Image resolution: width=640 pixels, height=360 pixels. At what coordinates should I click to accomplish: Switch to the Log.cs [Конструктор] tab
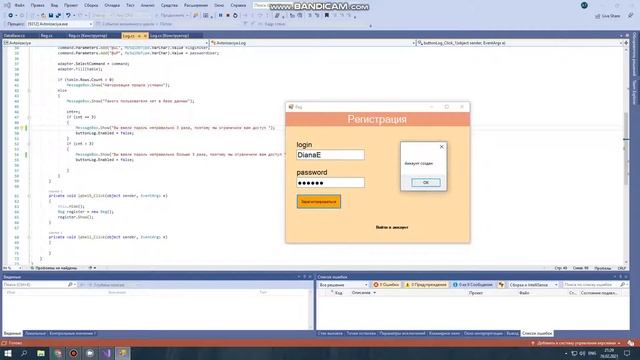169,36
